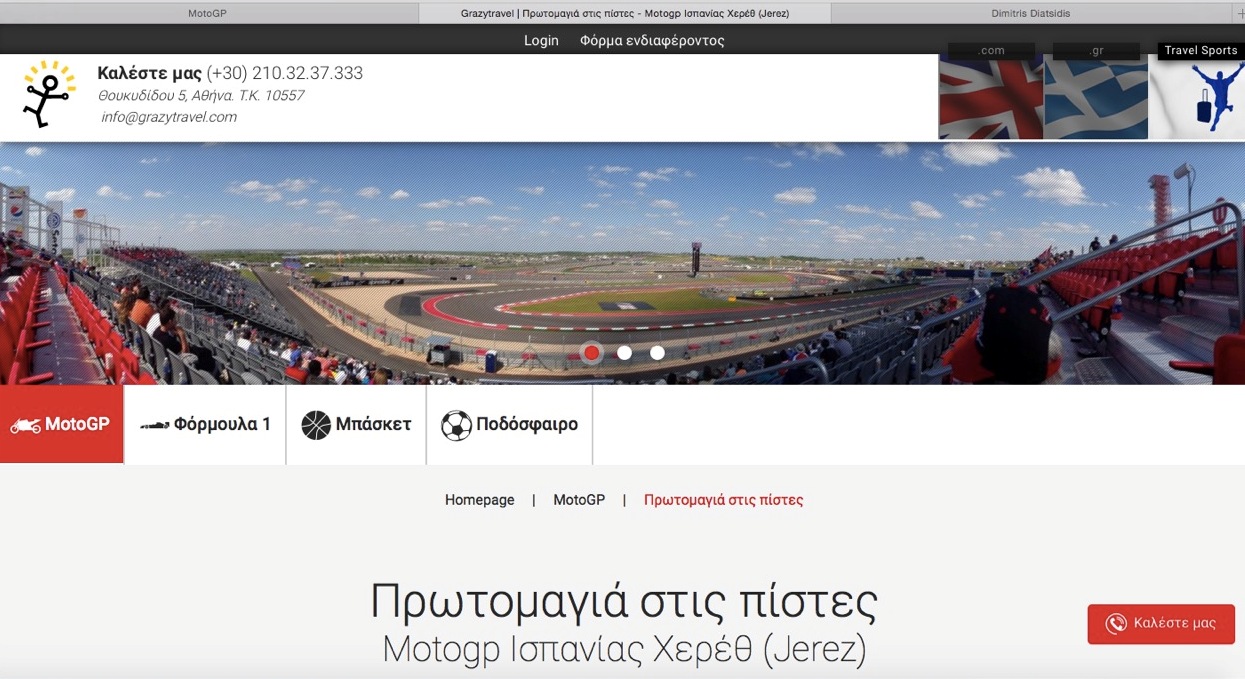Go to MotoGP in the breadcrumb

coord(579,500)
